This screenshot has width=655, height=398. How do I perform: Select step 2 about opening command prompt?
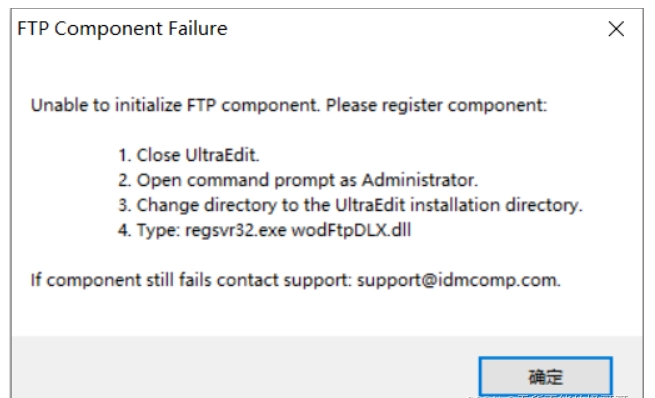point(298,180)
